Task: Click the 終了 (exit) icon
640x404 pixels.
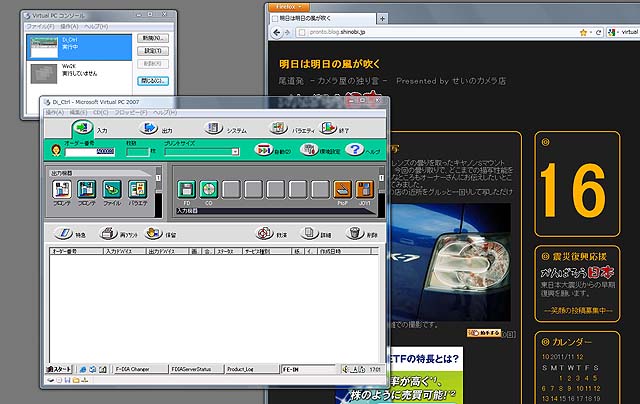Action: [x=327, y=128]
